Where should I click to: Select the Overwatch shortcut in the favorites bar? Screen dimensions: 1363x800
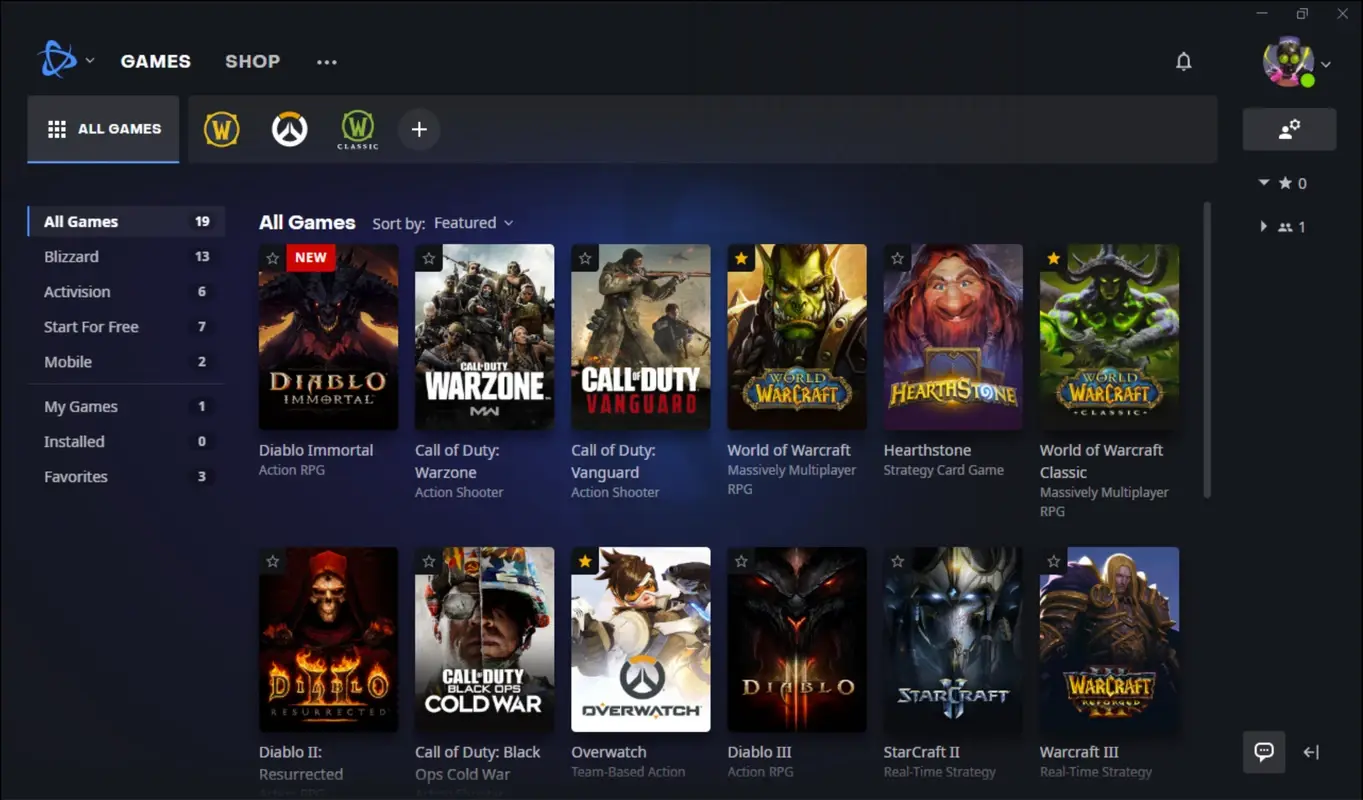(289, 129)
